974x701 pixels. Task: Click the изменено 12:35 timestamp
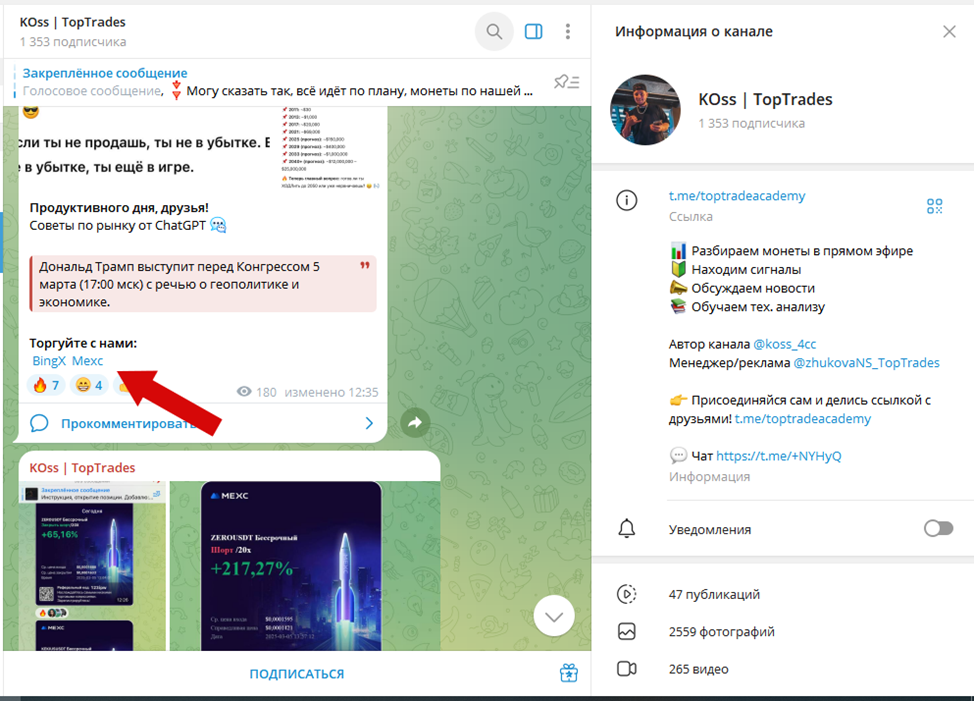coord(331,392)
